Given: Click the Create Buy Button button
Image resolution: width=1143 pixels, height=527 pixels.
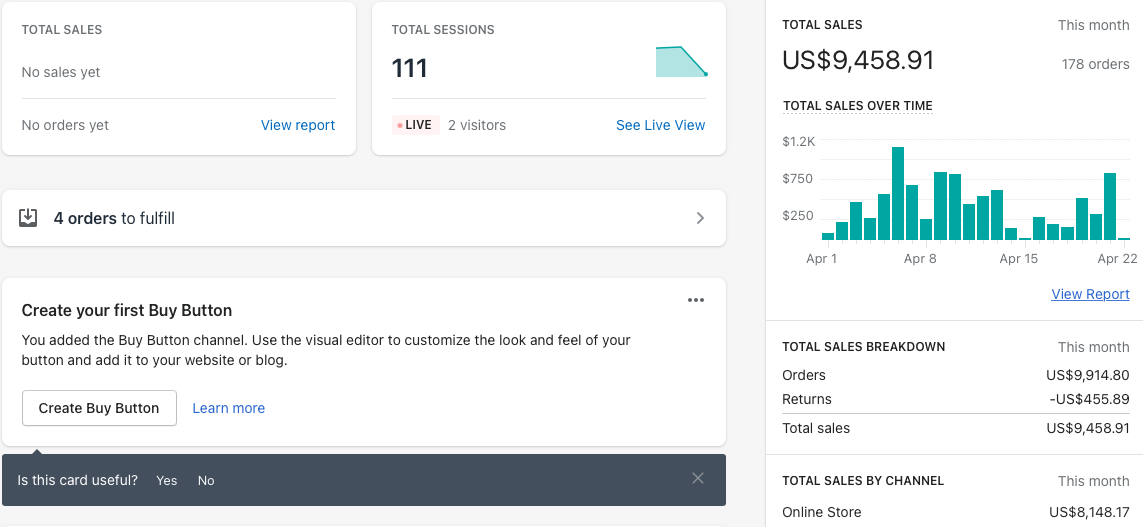Looking at the screenshot, I should click(99, 408).
